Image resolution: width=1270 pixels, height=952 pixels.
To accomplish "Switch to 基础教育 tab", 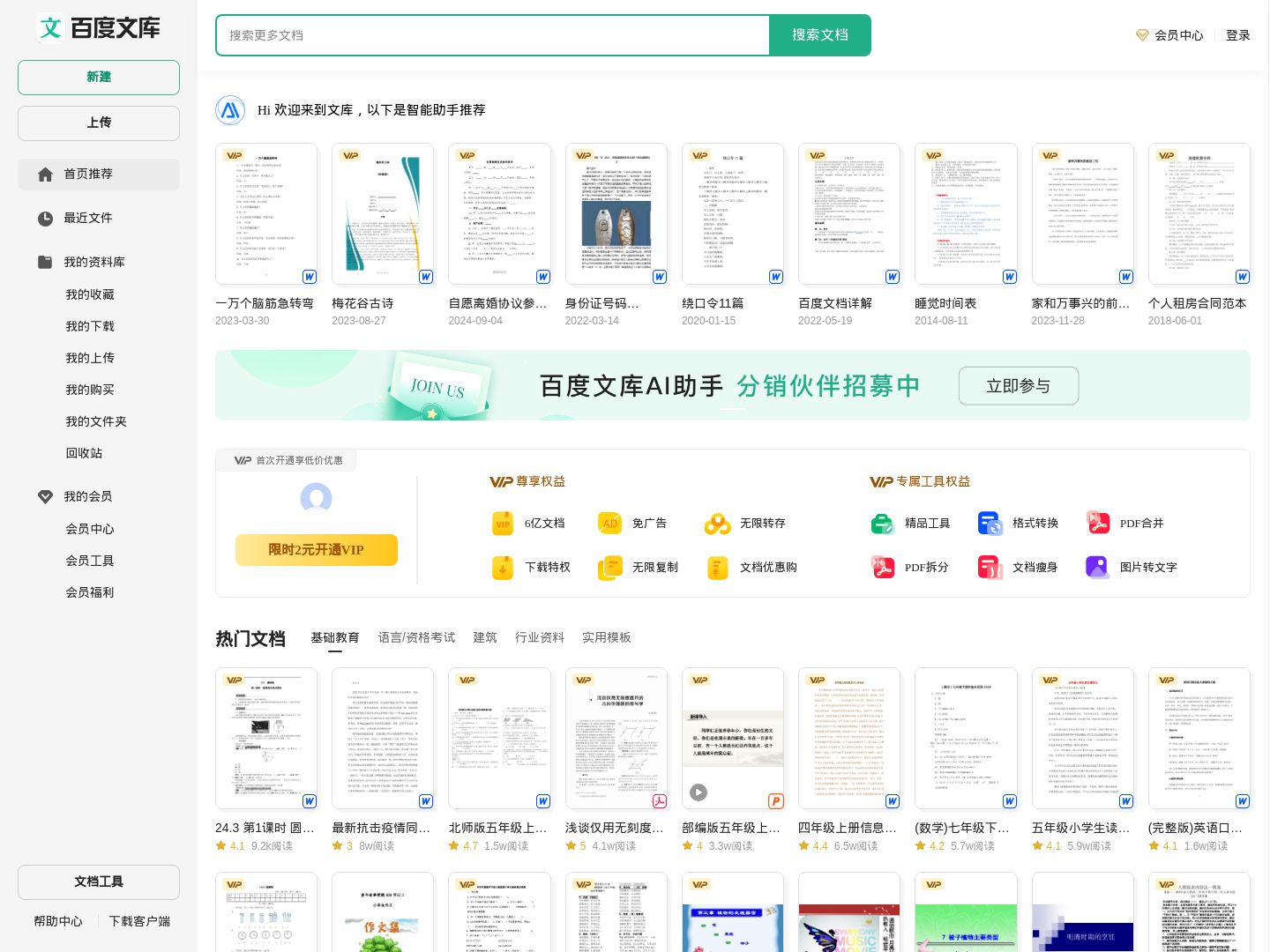I will (334, 638).
